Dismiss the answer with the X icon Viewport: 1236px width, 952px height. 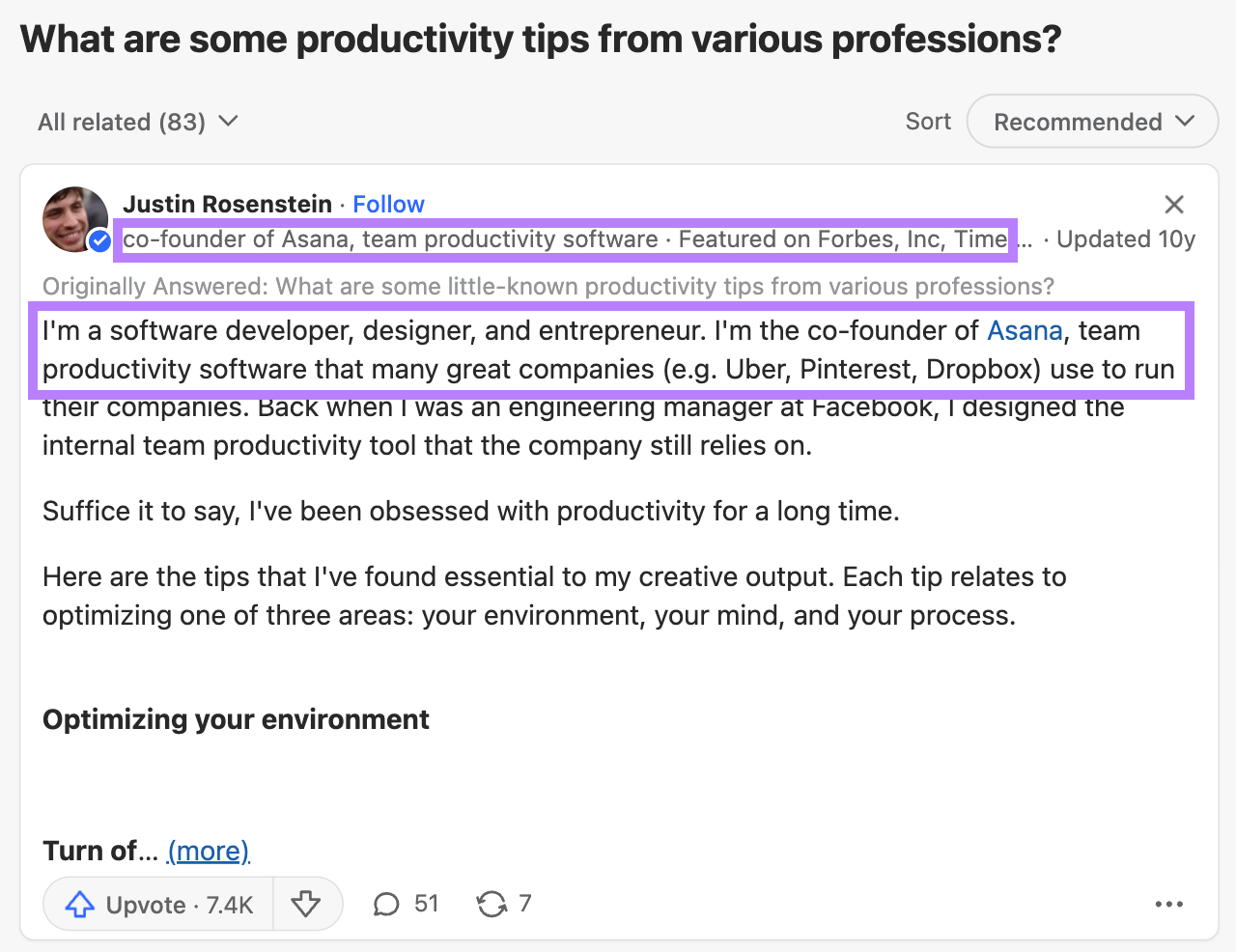[x=1173, y=205]
